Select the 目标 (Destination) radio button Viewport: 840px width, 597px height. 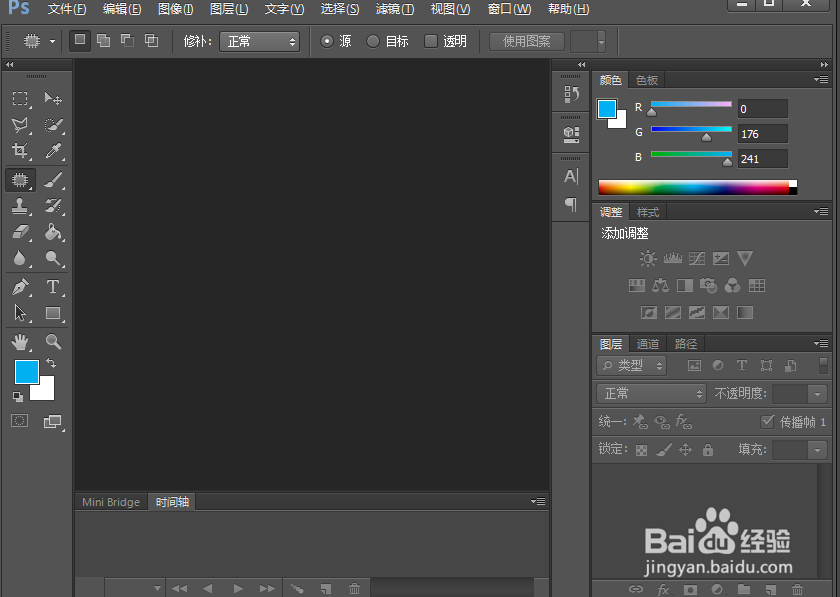[373, 41]
